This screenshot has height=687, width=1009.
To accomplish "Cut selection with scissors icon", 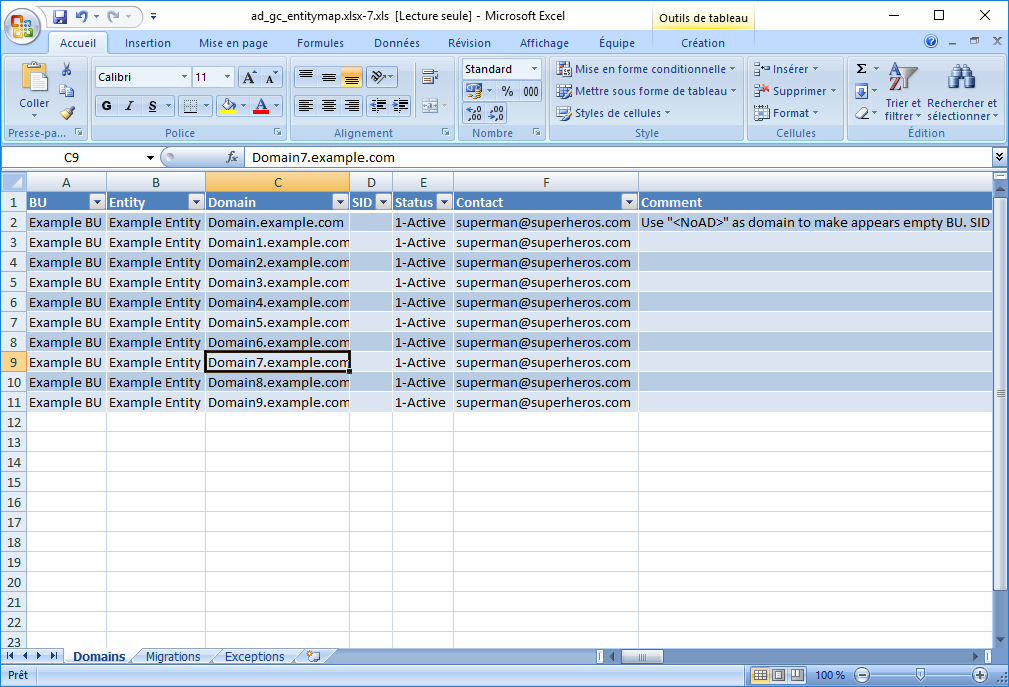I will [x=66, y=69].
